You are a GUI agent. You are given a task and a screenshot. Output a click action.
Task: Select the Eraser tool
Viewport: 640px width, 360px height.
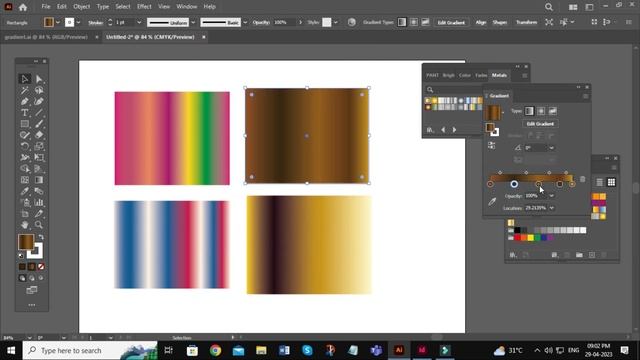click(39, 135)
